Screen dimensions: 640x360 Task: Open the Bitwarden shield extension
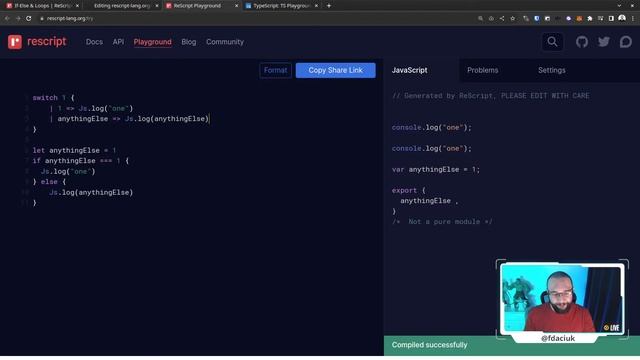tap(536, 18)
